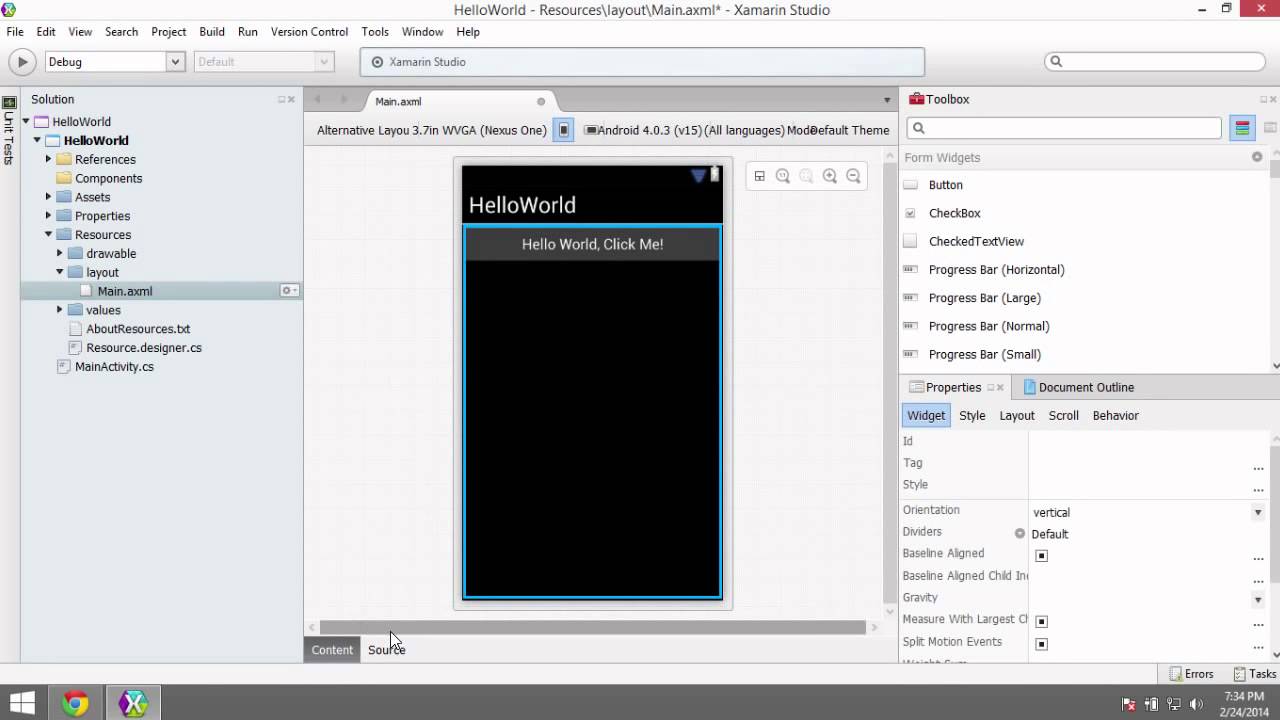The width and height of the screenshot is (1280, 720).
Task: Collapse Form Widgets category in Toolbox
Action: 1257,158
